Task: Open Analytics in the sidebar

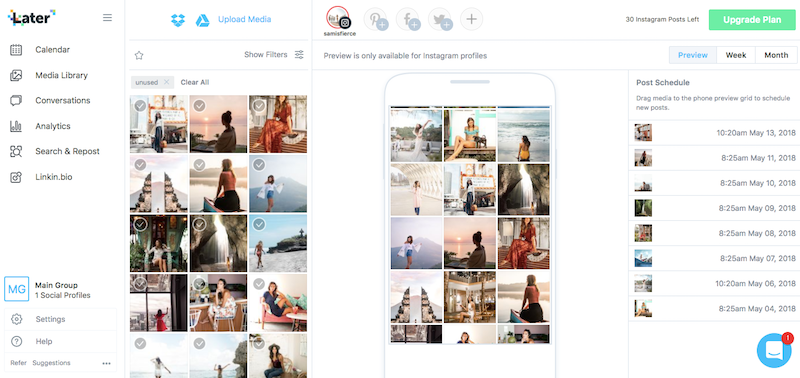Action: click(53, 126)
